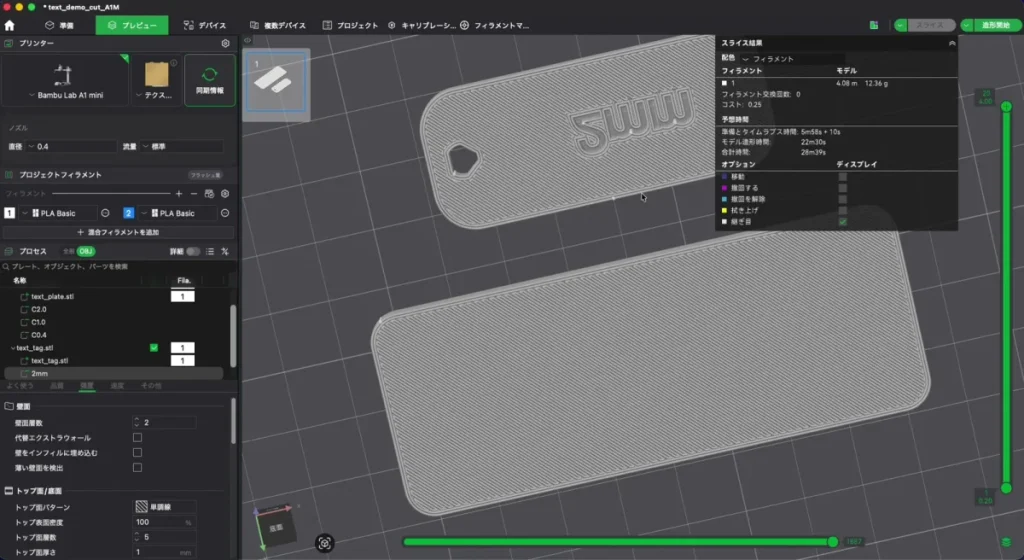The image size is (1024, 560).
Task: Click the project filament panel icon
Action: (8, 175)
